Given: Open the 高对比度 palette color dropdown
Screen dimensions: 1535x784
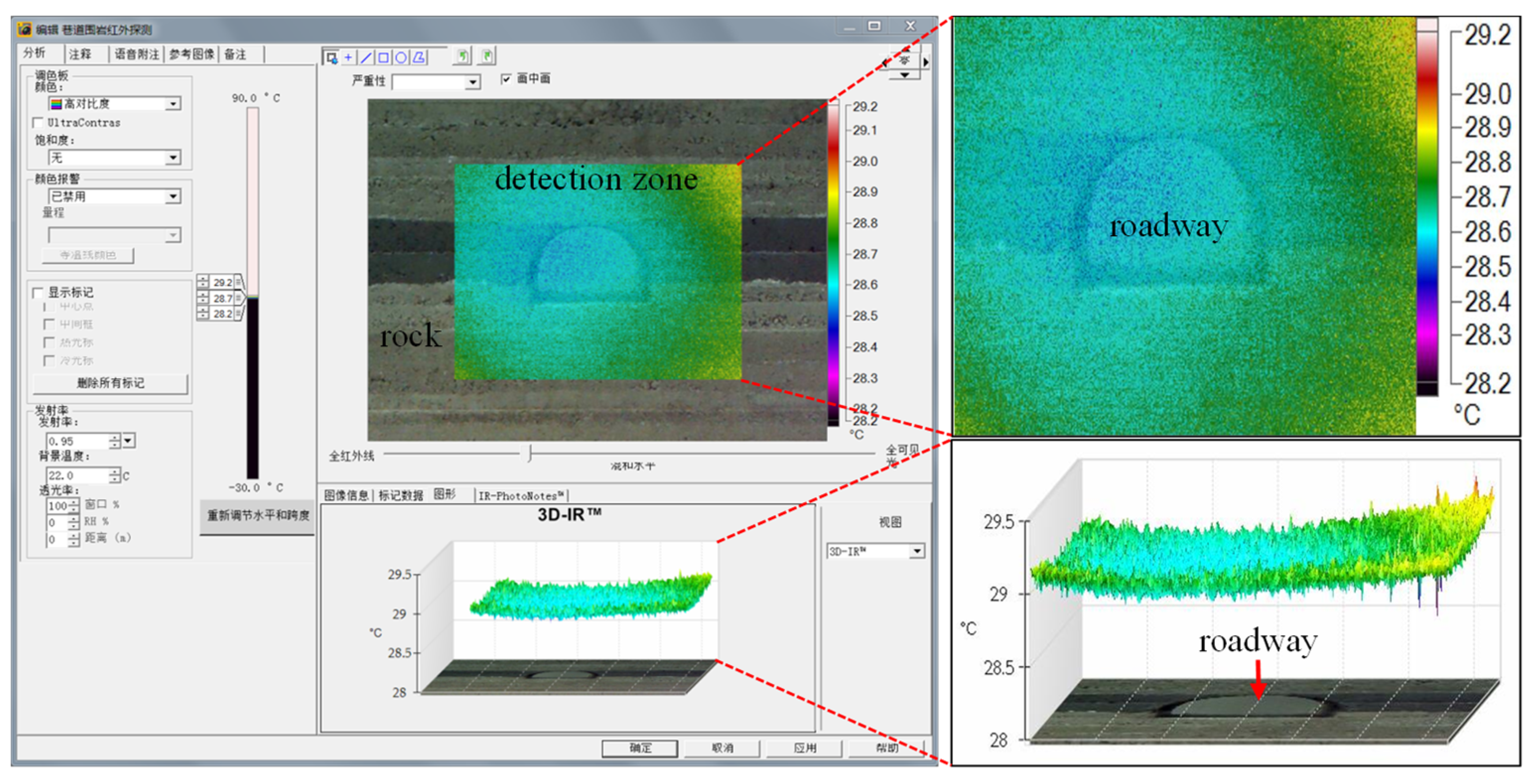Looking at the screenshot, I should pos(173,104).
